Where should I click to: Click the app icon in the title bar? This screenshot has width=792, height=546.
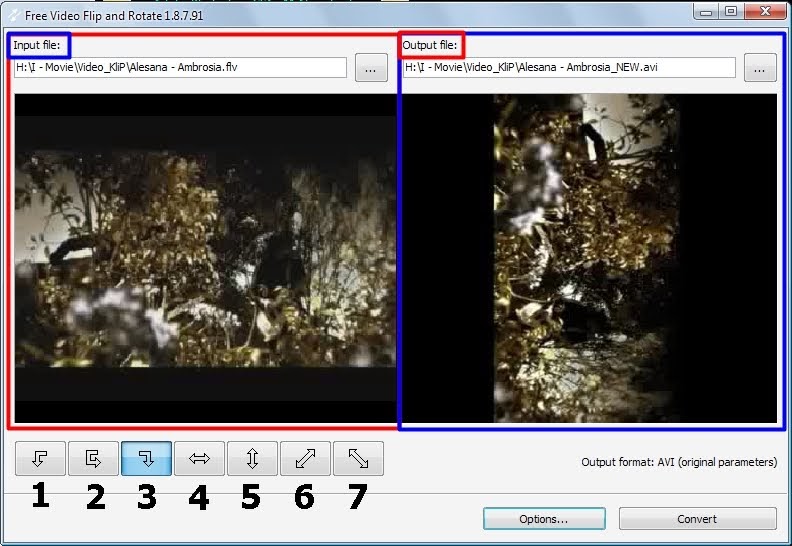click(14, 16)
